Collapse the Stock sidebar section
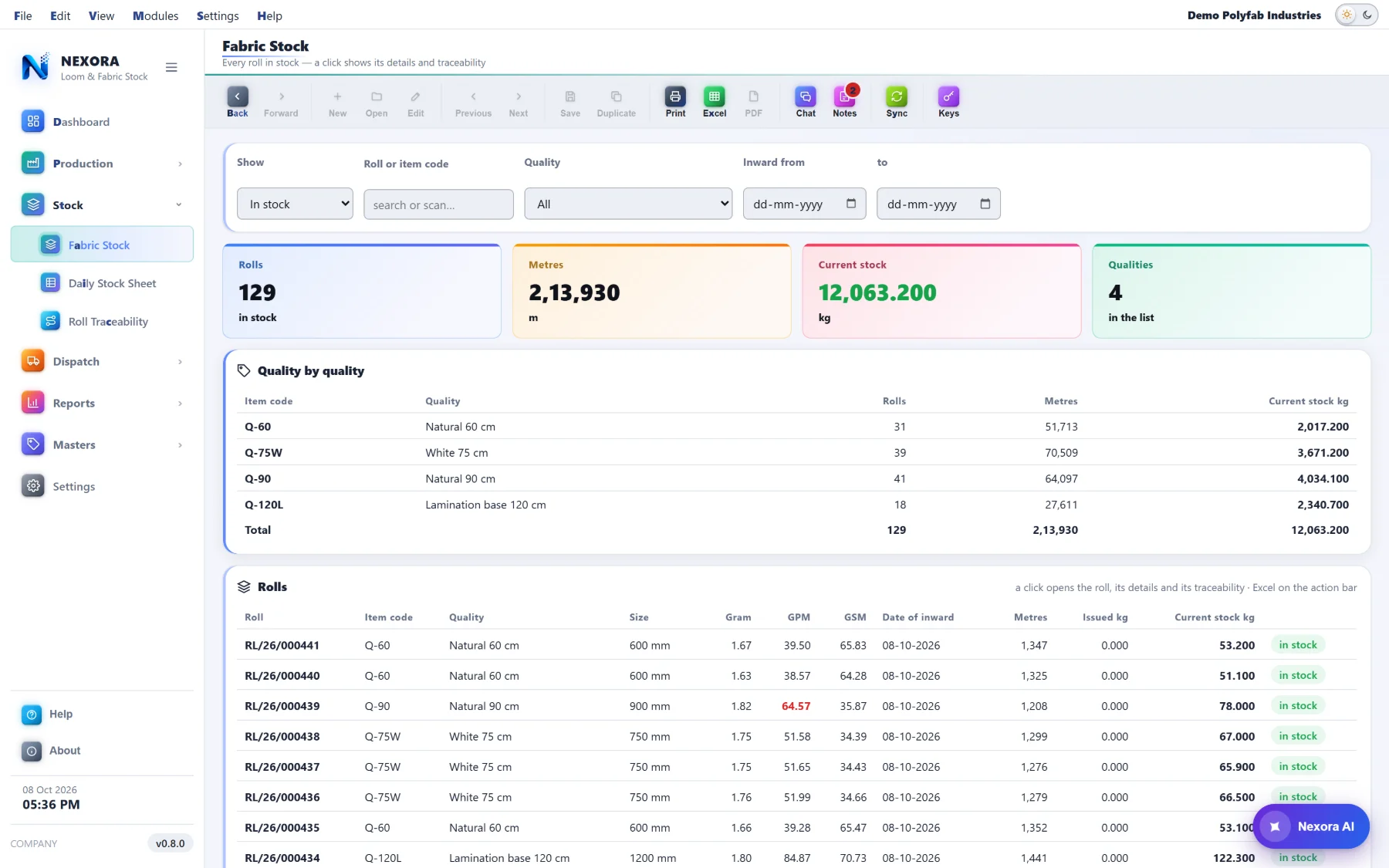The height and width of the screenshot is (868, 1389). (x=102, y=205)
